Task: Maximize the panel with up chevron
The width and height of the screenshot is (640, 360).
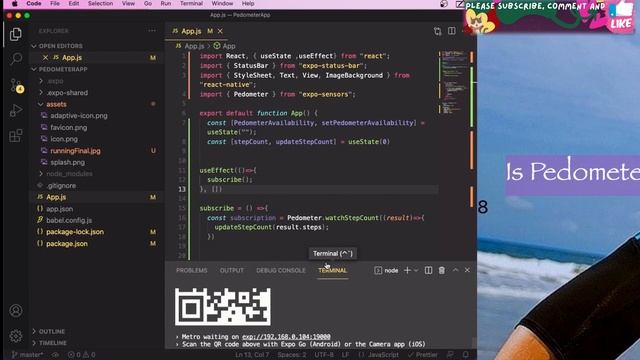Action: pyautogui.click(x=456, y=270)
